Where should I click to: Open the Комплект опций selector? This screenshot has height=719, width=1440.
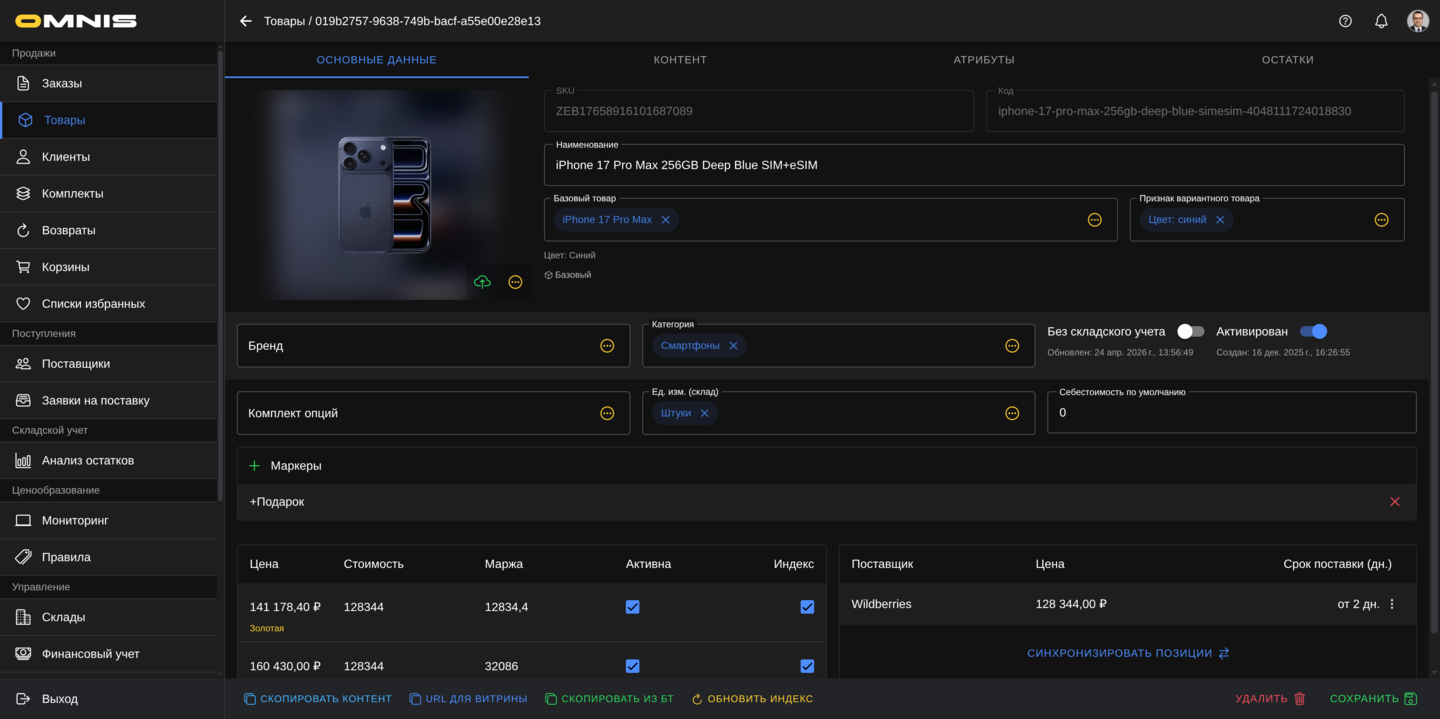(x=607, y=413)
